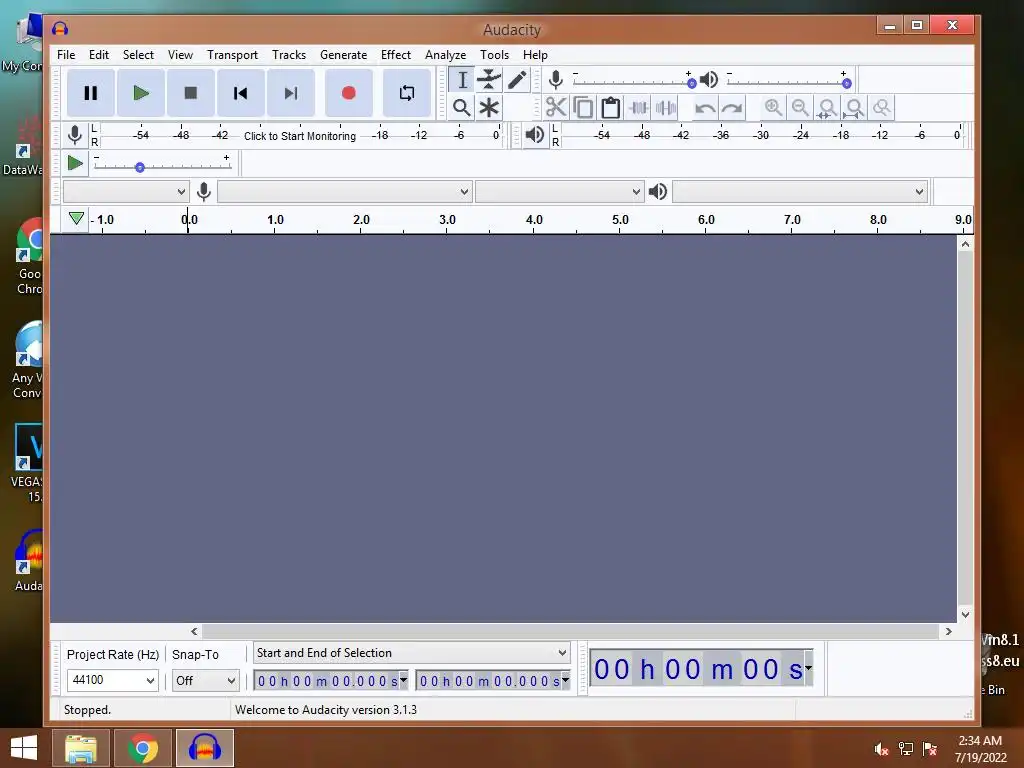This screenshot has height=768, width=1024.
Task: Open the Help menu
Action: point(535,55)
